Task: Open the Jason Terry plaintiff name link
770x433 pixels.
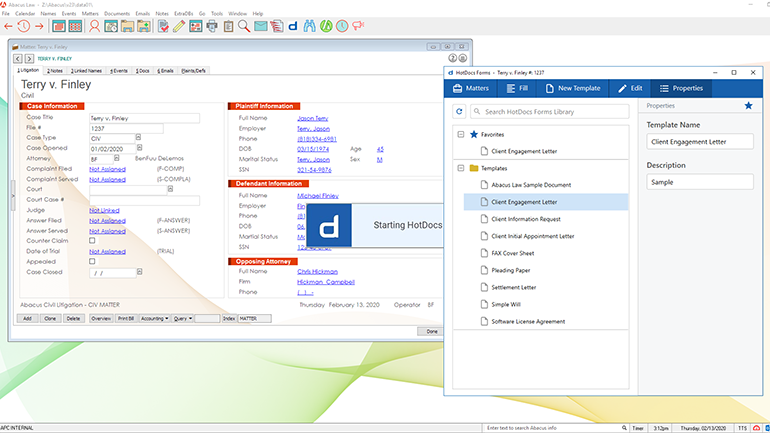Action: pyautogui.click(x=313, y=118)
